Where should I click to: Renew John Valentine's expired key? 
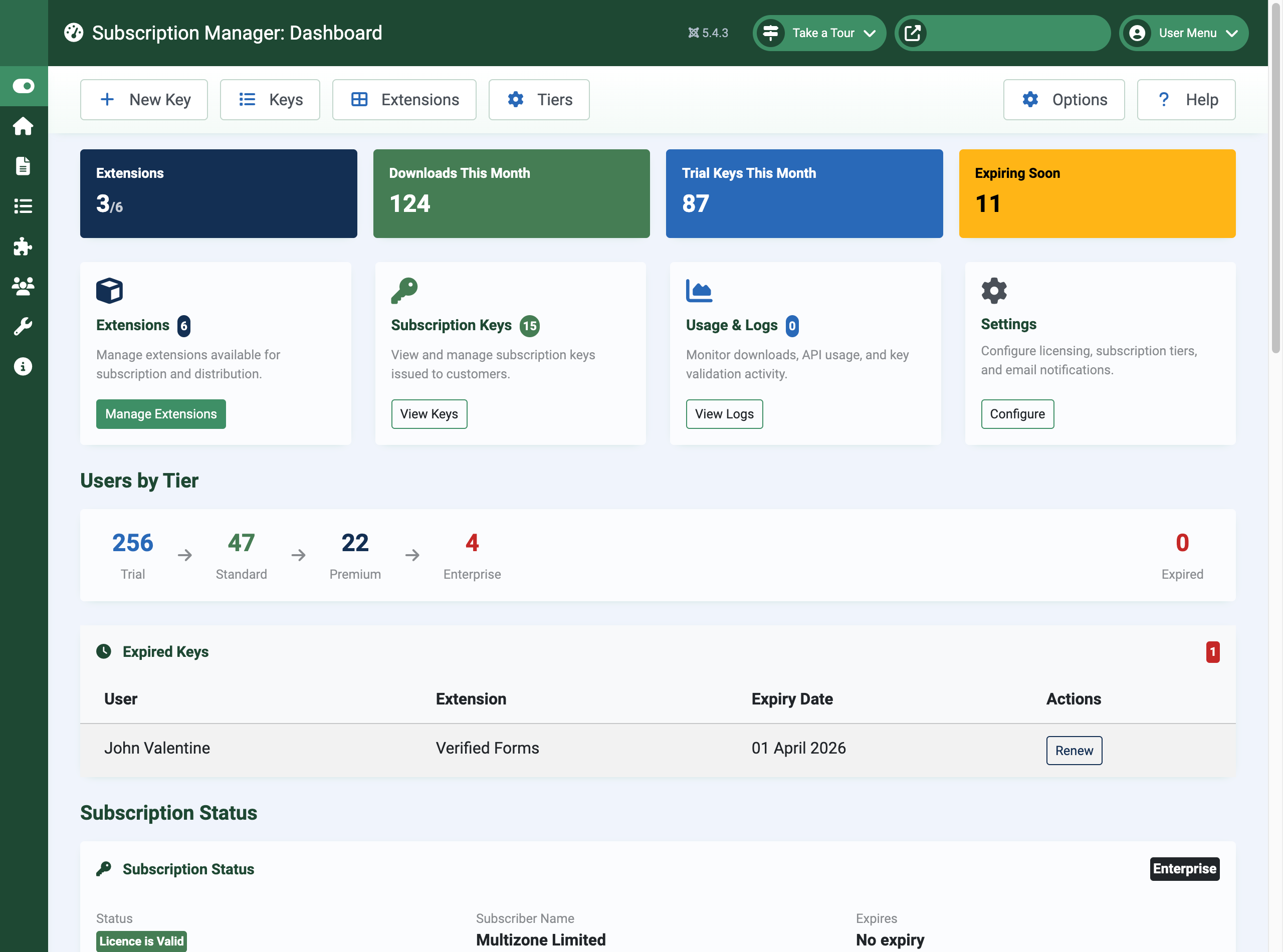pyautogui.click(x=1074, y=750)
